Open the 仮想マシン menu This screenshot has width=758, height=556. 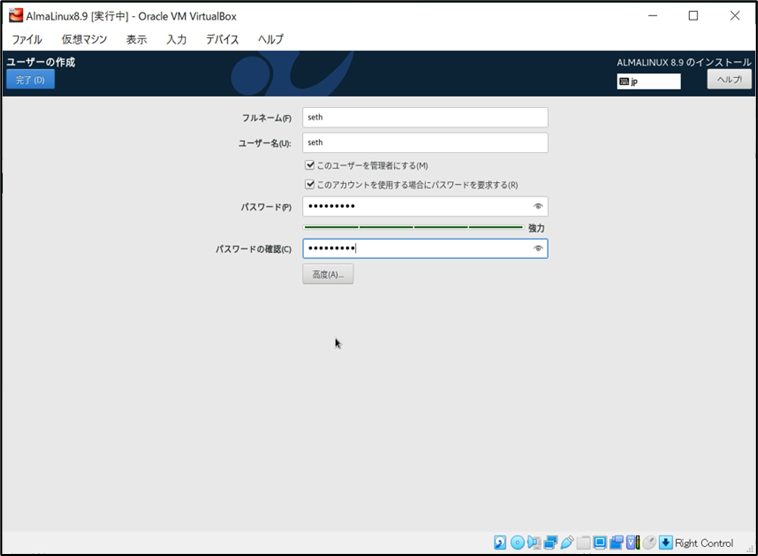[x=84, y=39]
